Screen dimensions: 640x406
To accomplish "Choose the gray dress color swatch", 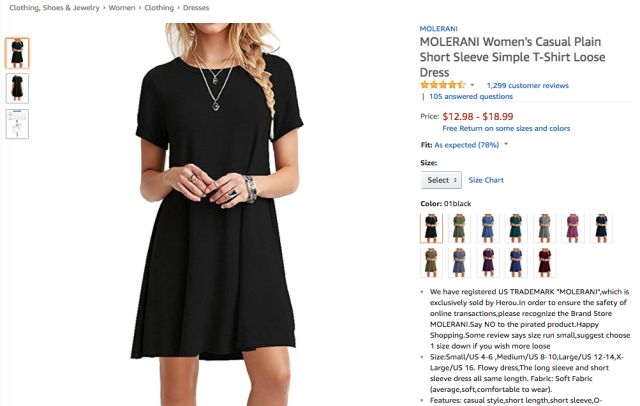I will pyautogui.click(x=544, y=228).
